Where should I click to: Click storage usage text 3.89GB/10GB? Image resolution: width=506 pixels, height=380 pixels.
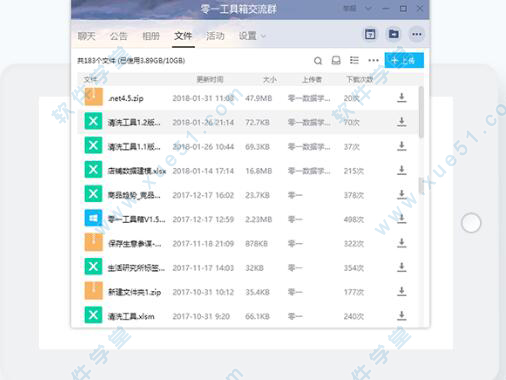(151, 61)
